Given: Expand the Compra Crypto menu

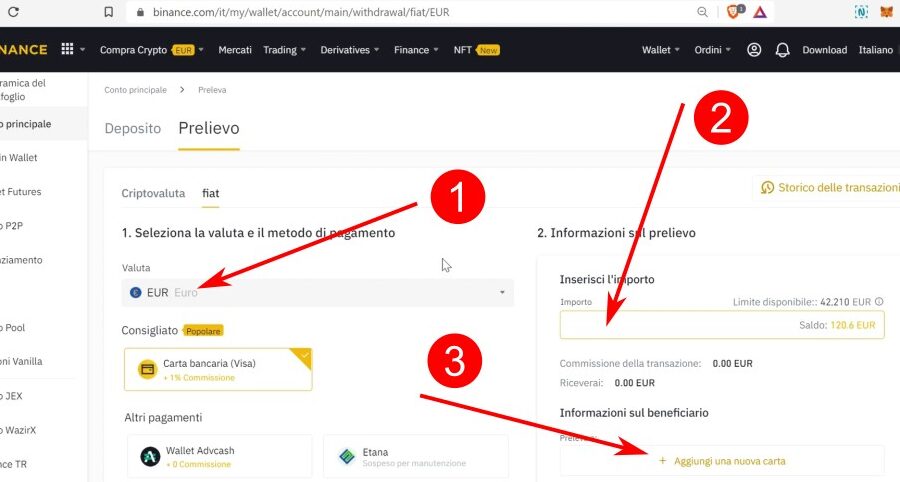Looking at the screenshot, I should [x=152, y=50].
